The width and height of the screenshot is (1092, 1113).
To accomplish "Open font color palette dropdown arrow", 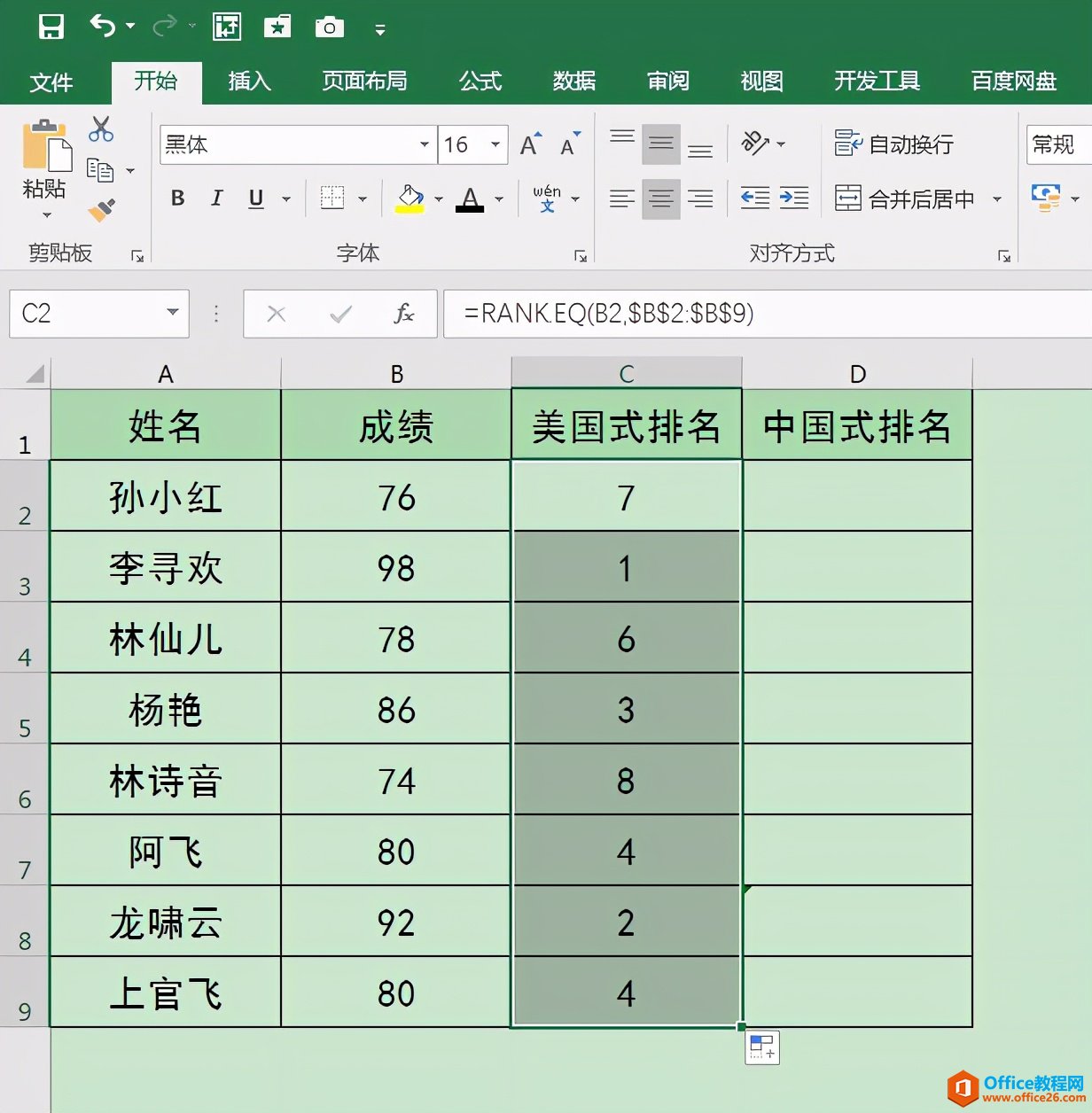I will [499, 199].
